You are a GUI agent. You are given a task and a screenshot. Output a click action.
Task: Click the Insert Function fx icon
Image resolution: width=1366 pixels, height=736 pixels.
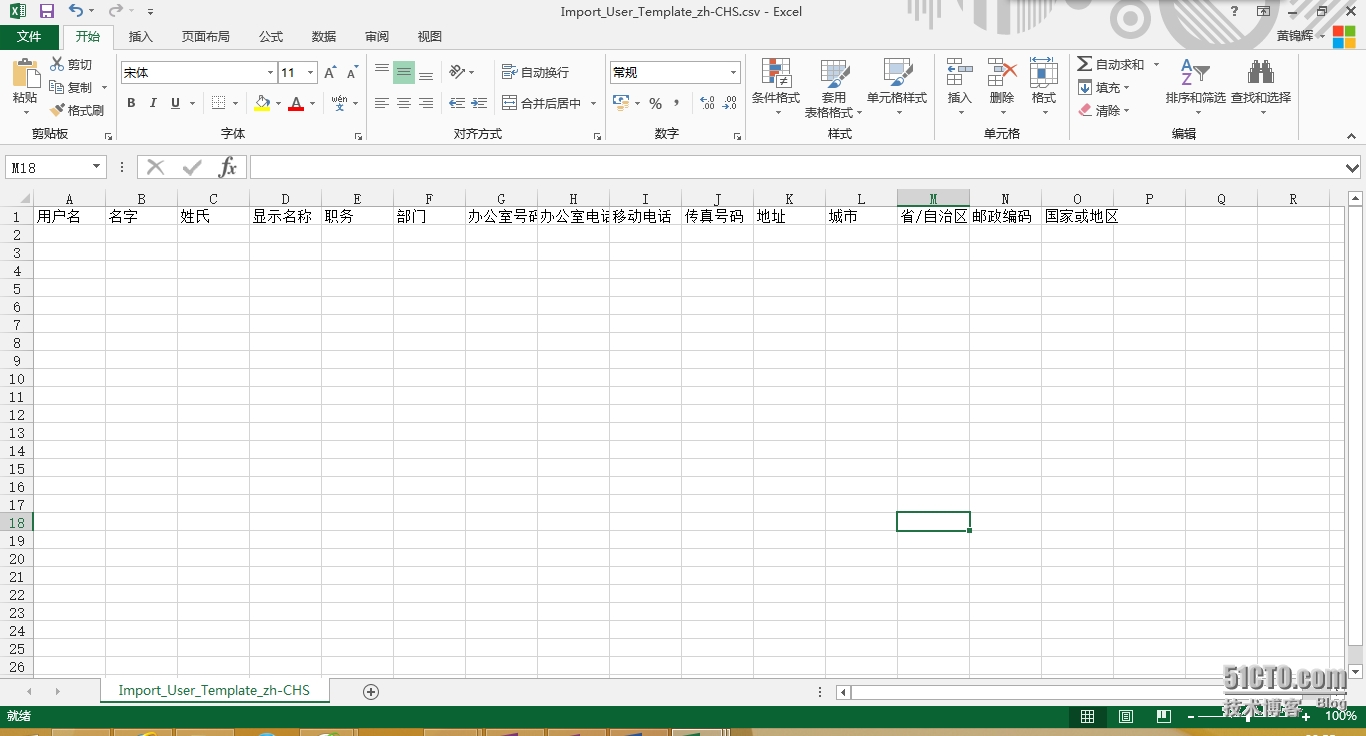click(x=228, y=168)
